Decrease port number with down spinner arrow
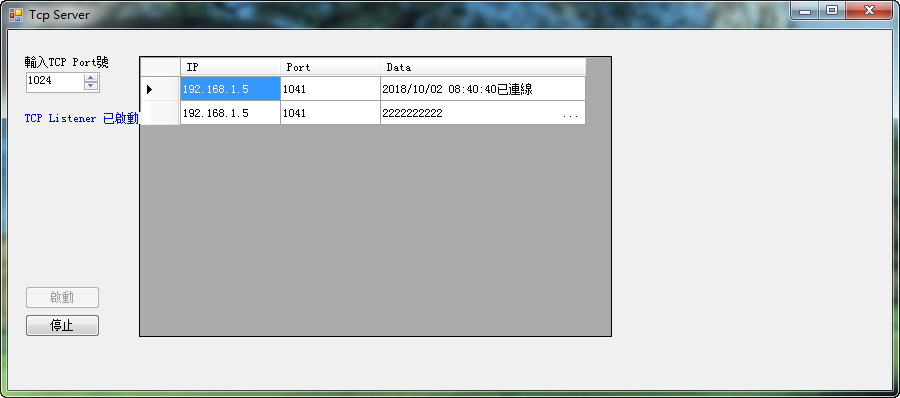The width and height of the screenshot is (900, 398). point(91,86)
